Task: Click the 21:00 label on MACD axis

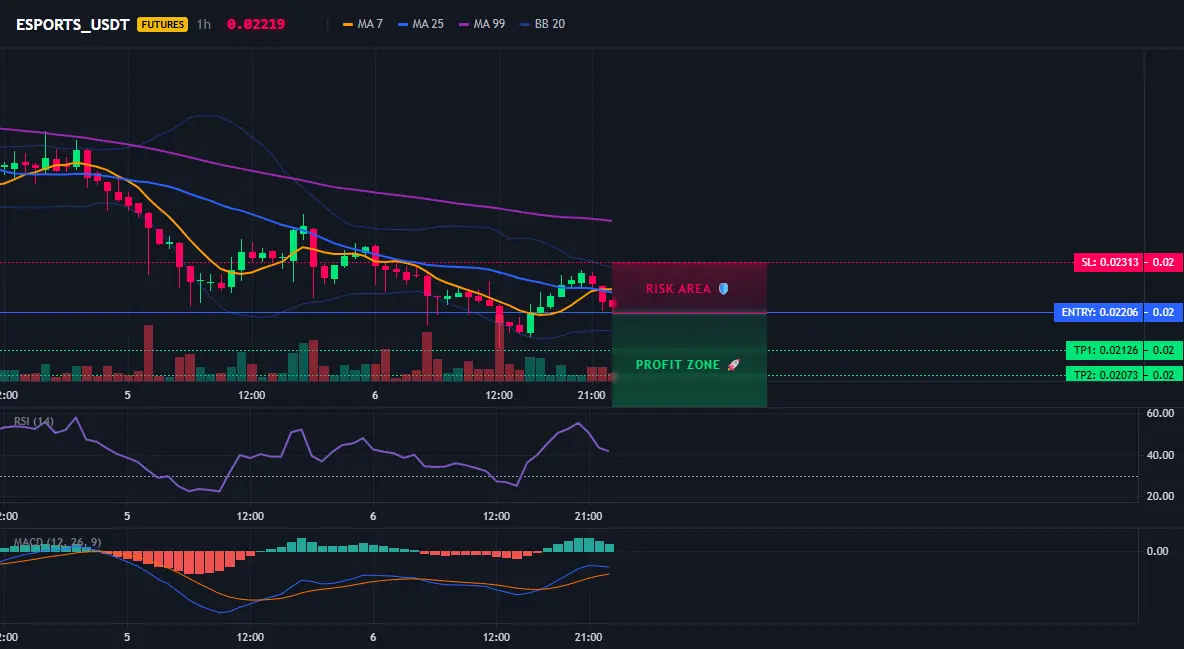Action: 588,637
